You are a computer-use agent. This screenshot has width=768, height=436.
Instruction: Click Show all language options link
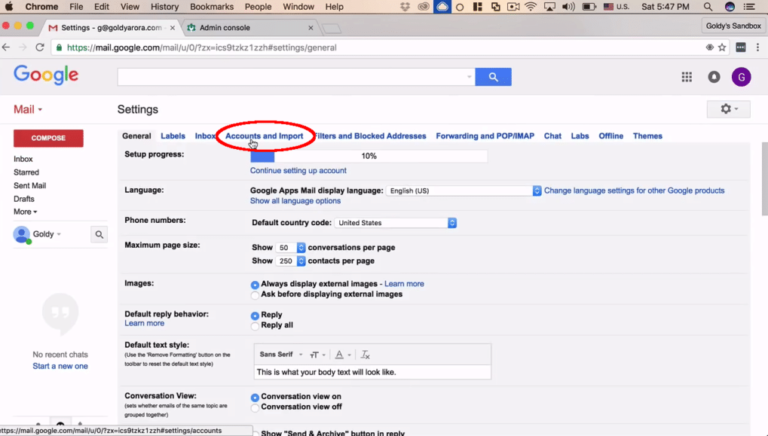[295, 201]
